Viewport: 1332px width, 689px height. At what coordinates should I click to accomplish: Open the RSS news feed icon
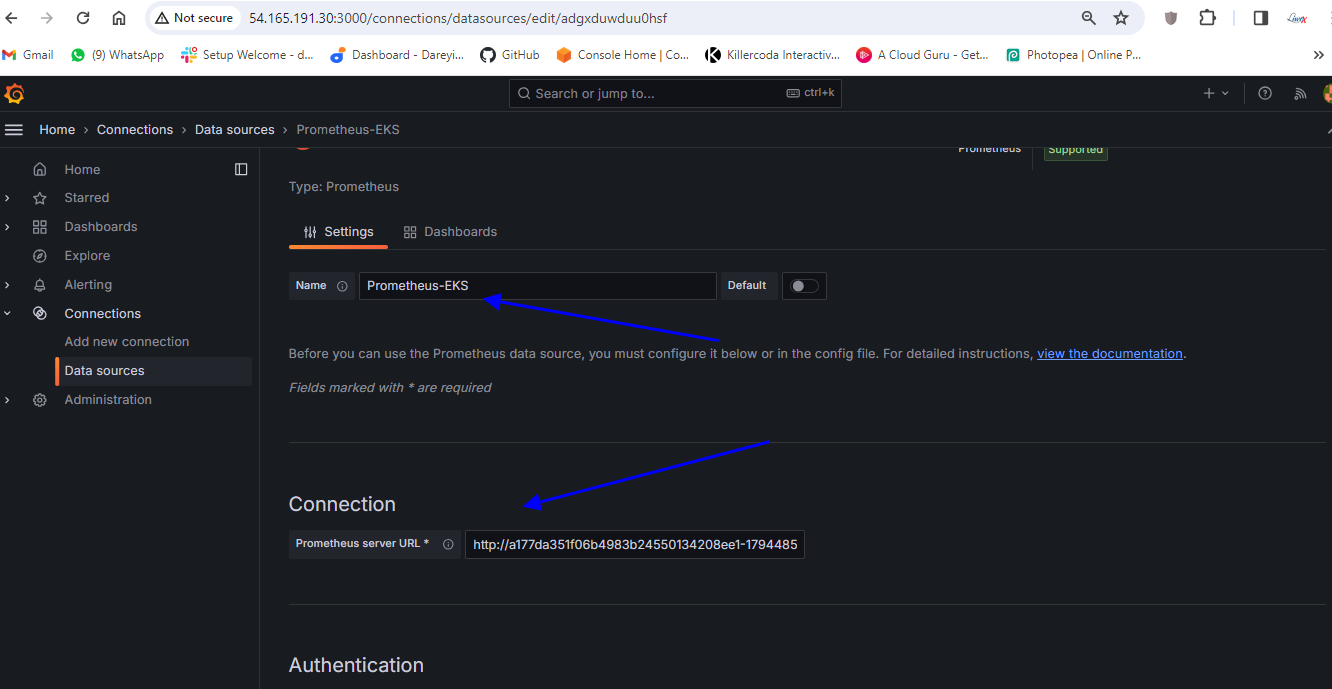[1300, 93]
